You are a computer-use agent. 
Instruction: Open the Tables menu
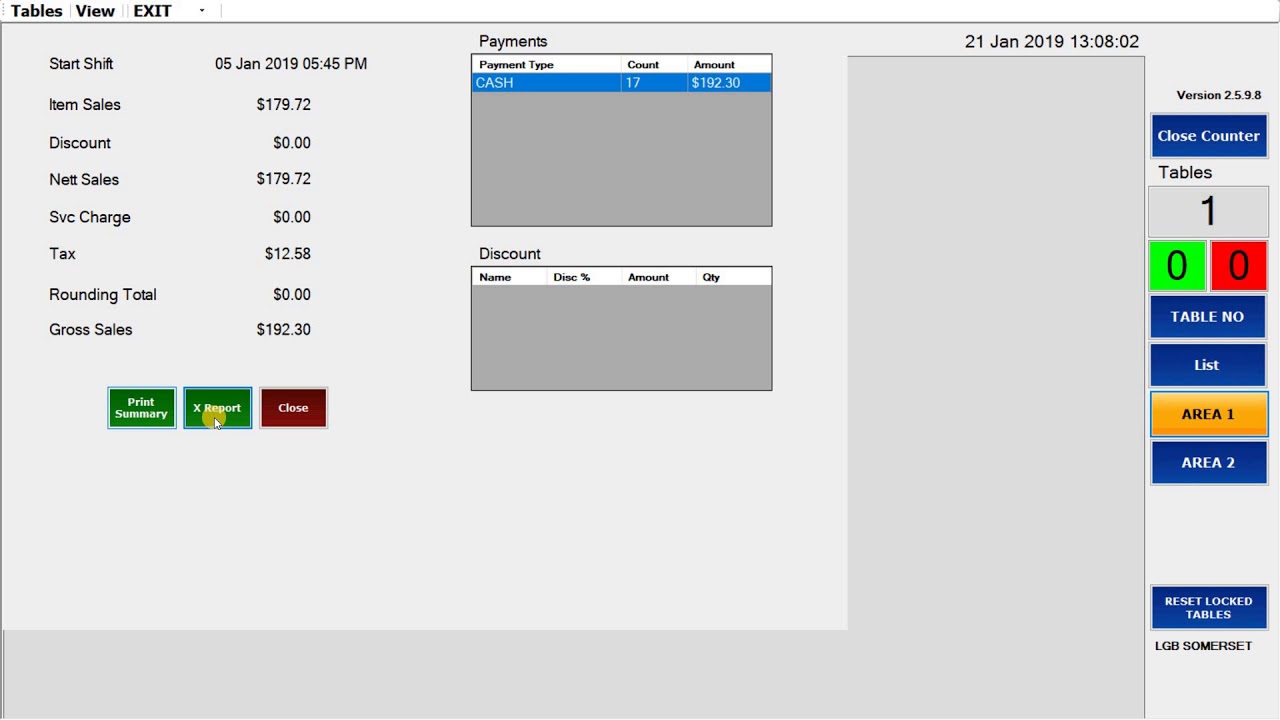37,11
